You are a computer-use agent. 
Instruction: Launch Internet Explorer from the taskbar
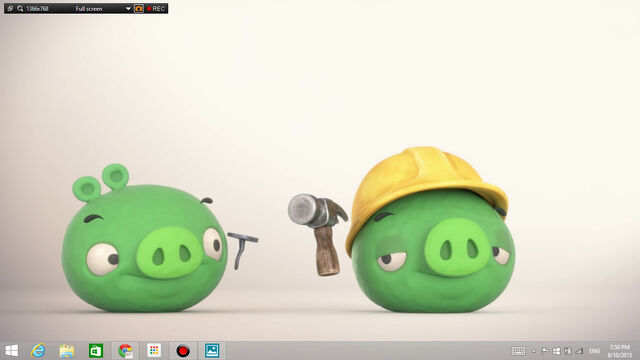tap(38, 351)
